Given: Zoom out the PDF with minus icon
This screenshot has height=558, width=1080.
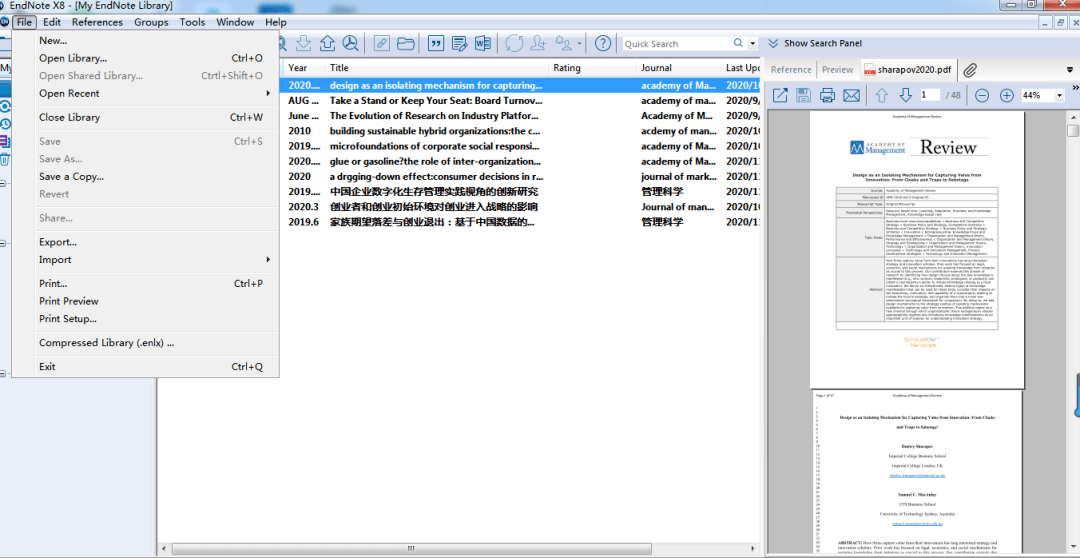Looking at the screenshot, I should [x=982, y=95].
